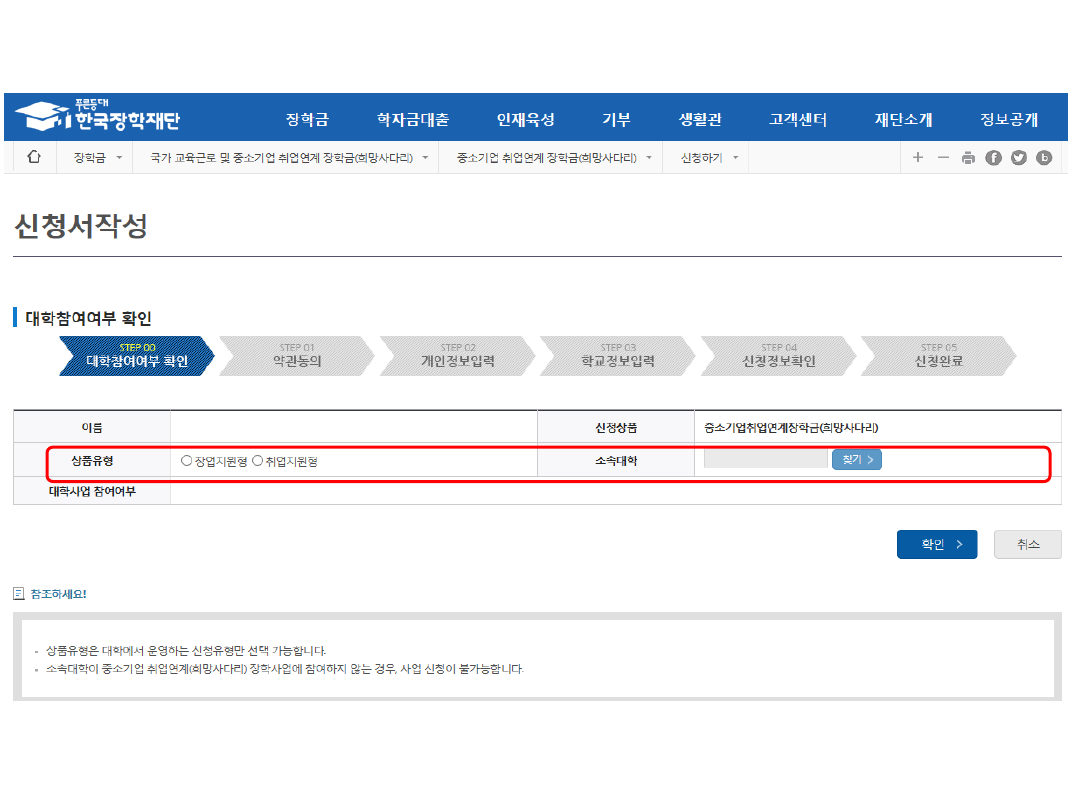Viewport: 1080px width, 810px height.
Task: Share page via Twitter icon
Action: [1018, 158]
